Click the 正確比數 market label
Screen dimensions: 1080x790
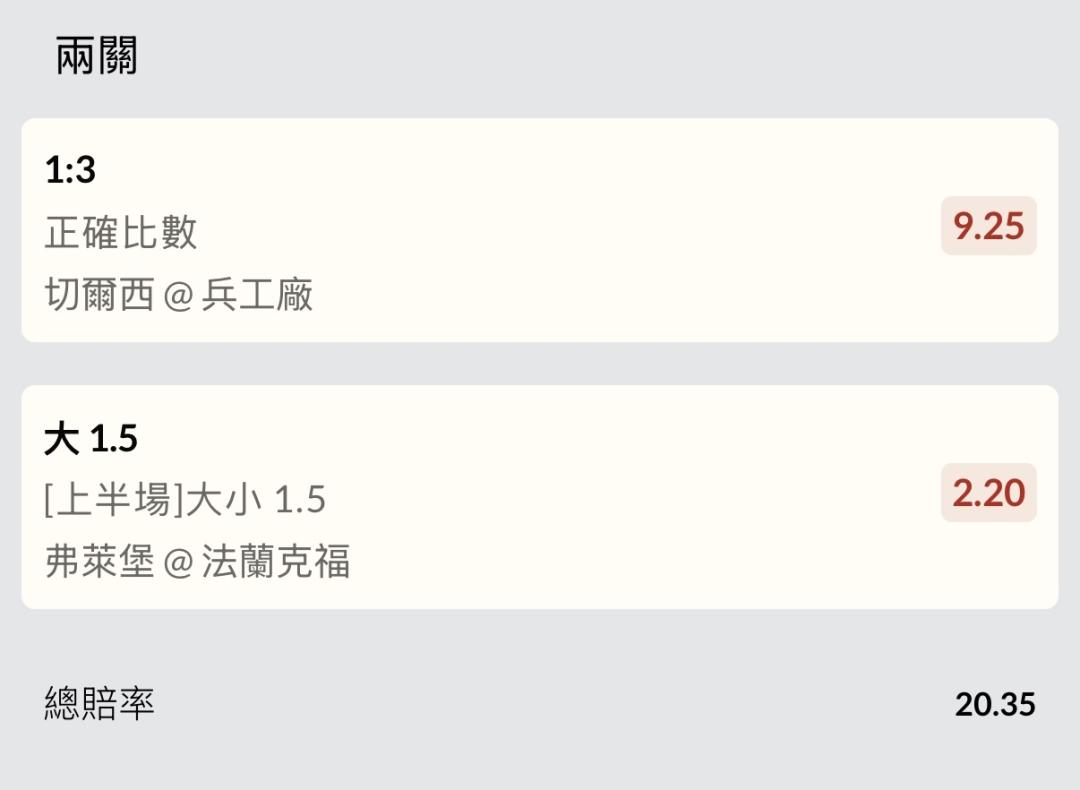tap(121, 233)
